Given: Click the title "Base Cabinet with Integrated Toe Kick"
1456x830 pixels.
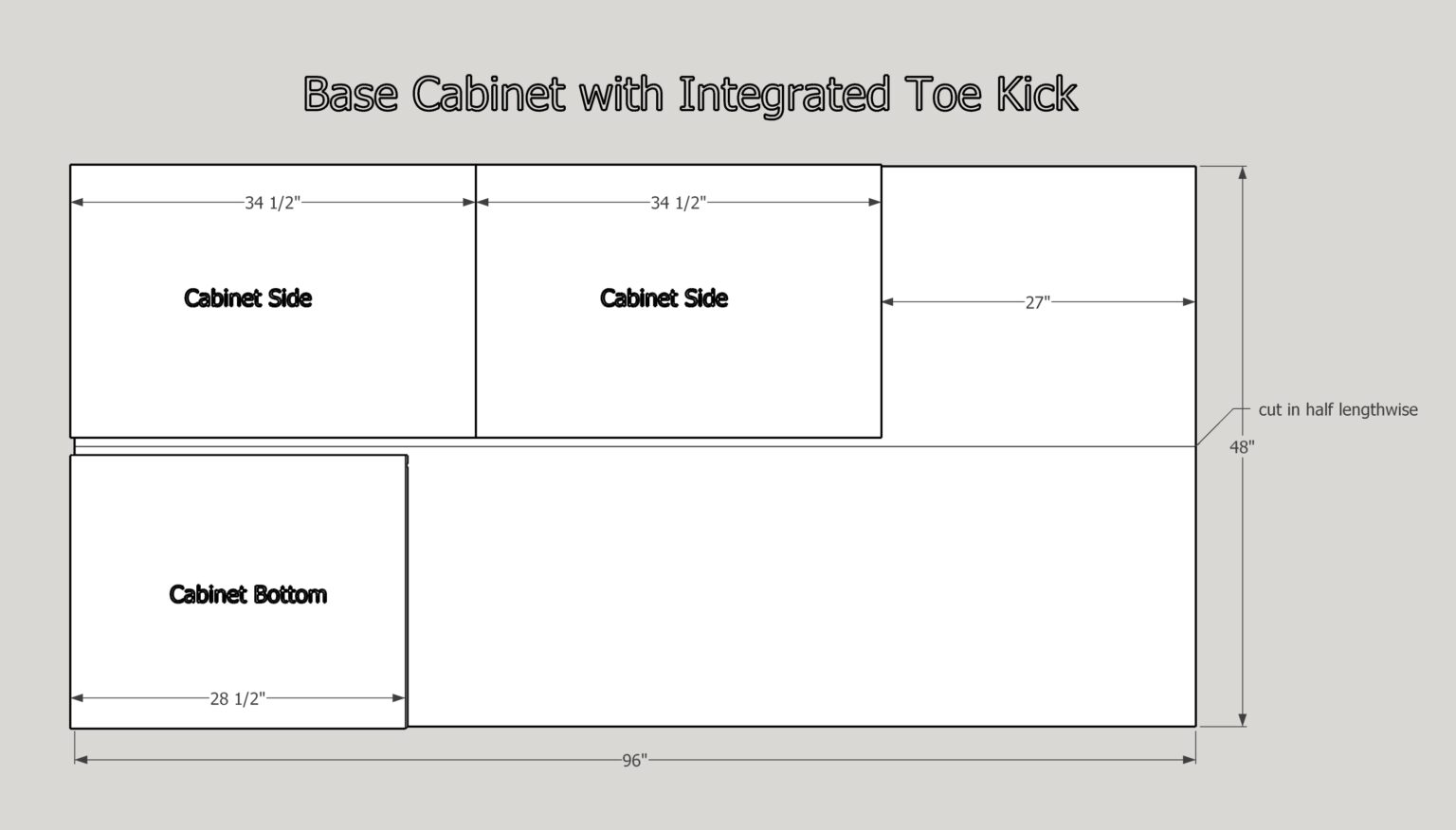Looking at the screenshot, I should [691, 92].
